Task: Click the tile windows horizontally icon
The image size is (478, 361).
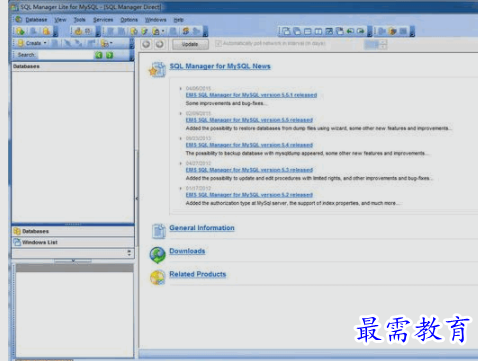Action: point(307,31)
